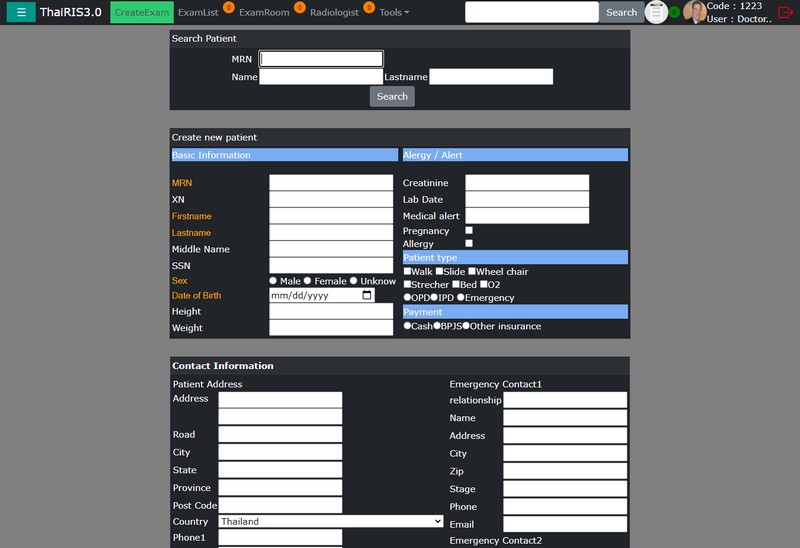Click the orange ExamList counter badge
The image size is (800, 548).
click(229, 8)
